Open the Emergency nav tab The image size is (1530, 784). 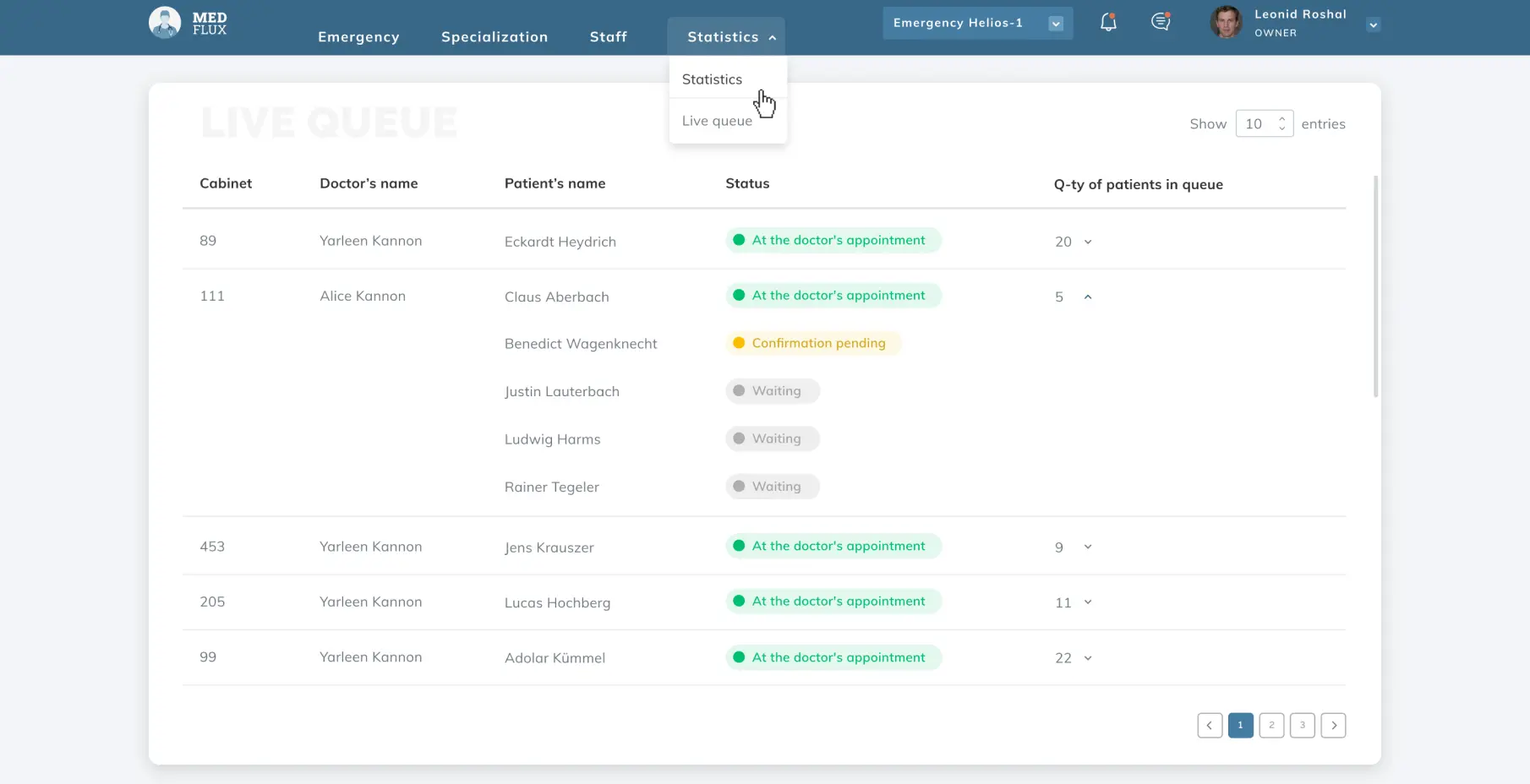pyautogui.click(x=358, y=37)
